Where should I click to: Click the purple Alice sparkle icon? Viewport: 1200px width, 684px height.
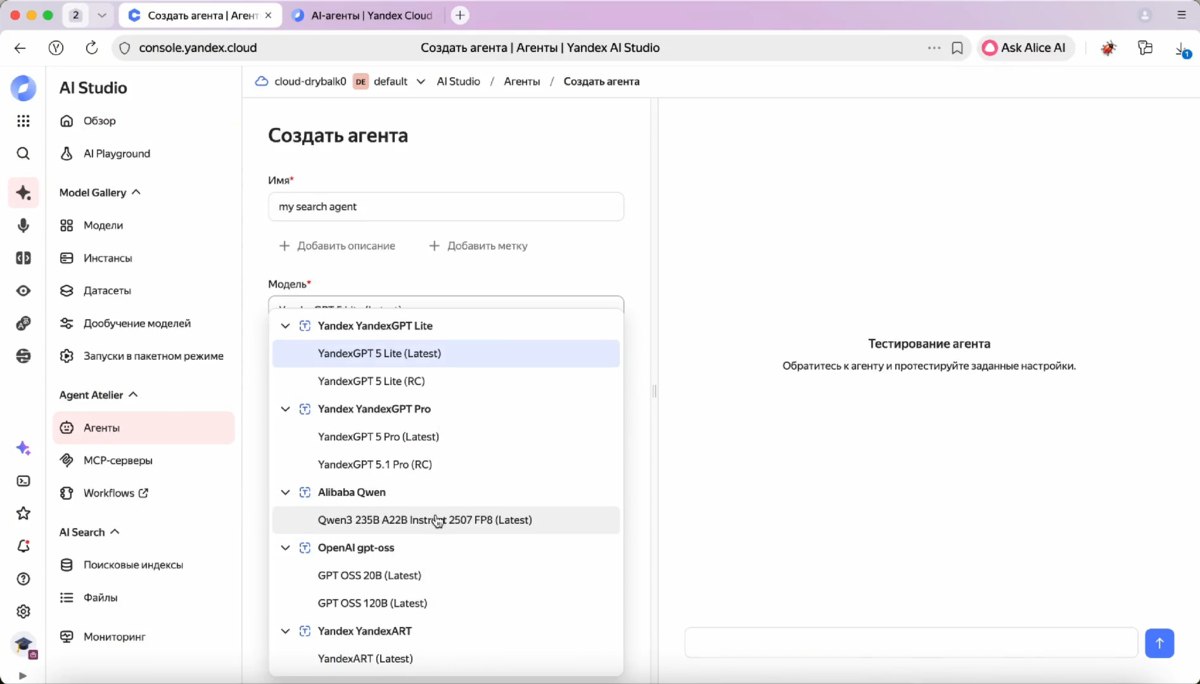(x=24, y=448)
